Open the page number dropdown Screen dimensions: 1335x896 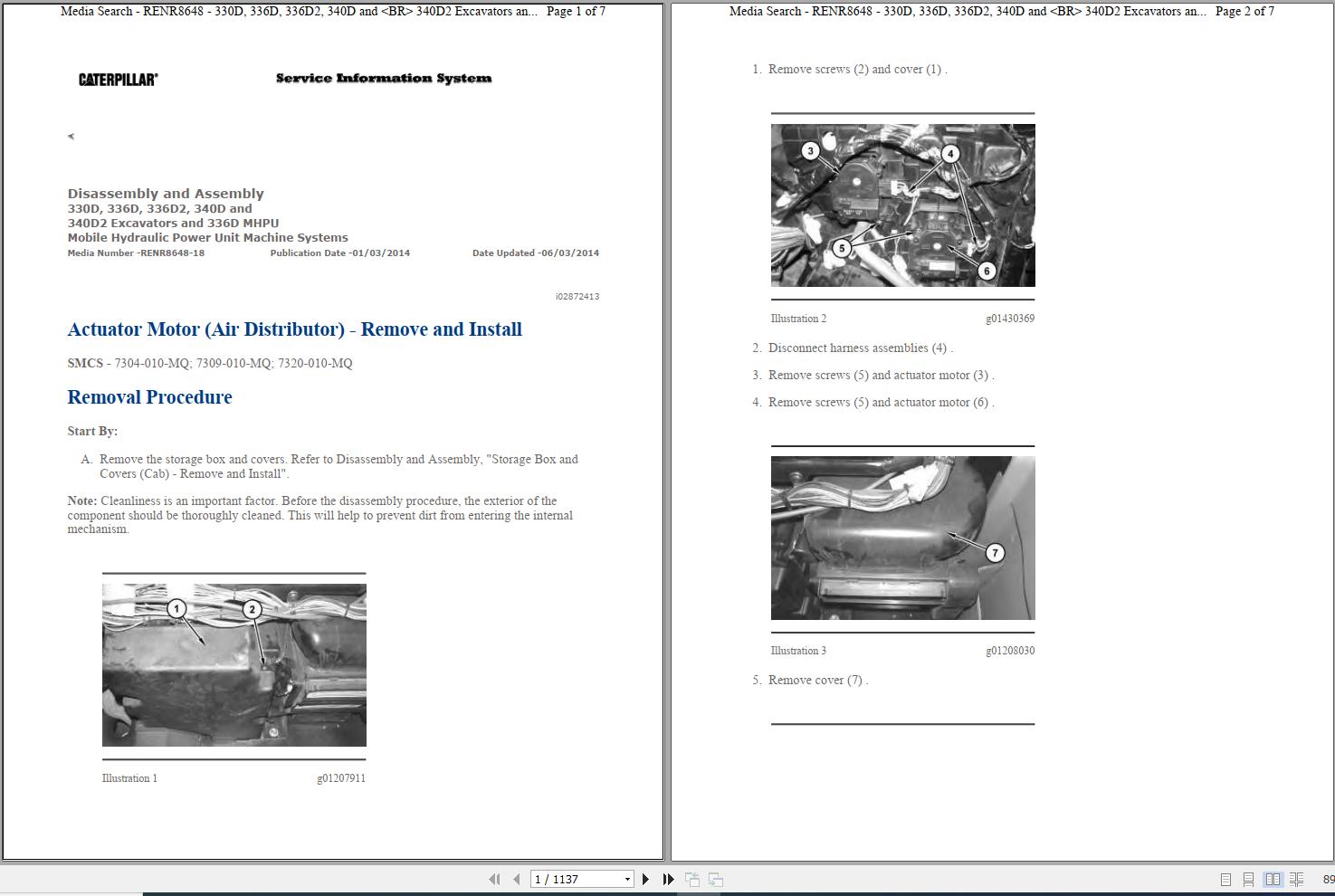(x=627, y=878)
